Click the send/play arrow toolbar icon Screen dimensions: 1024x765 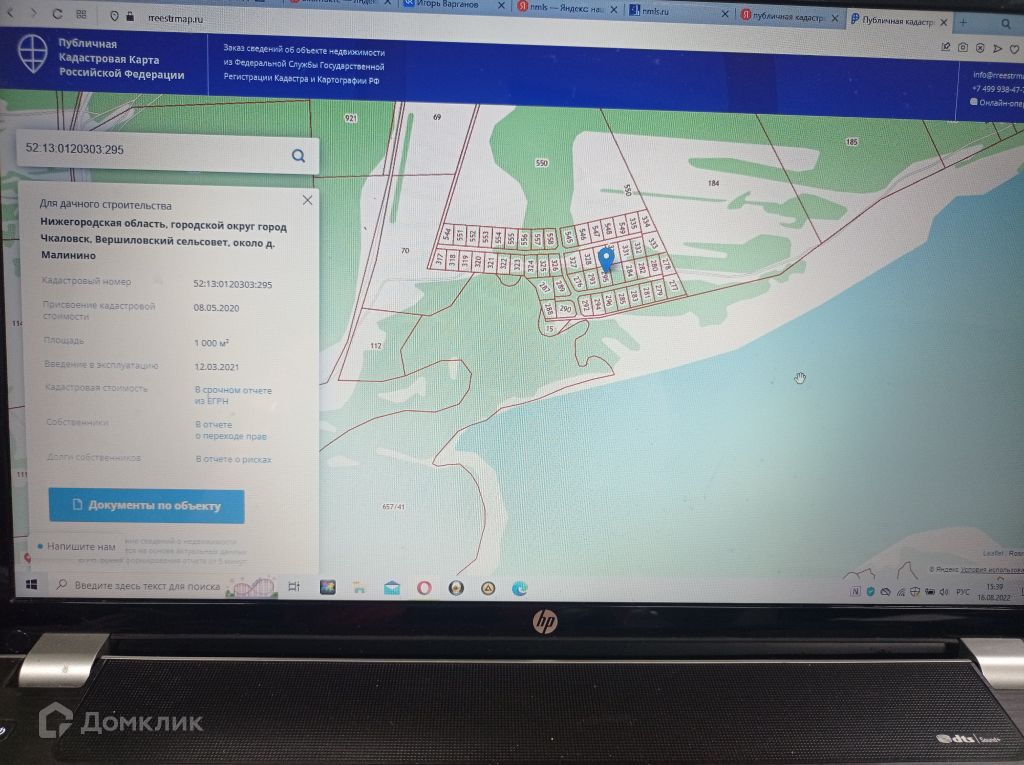pyautogui.click(x=997, y=48)
